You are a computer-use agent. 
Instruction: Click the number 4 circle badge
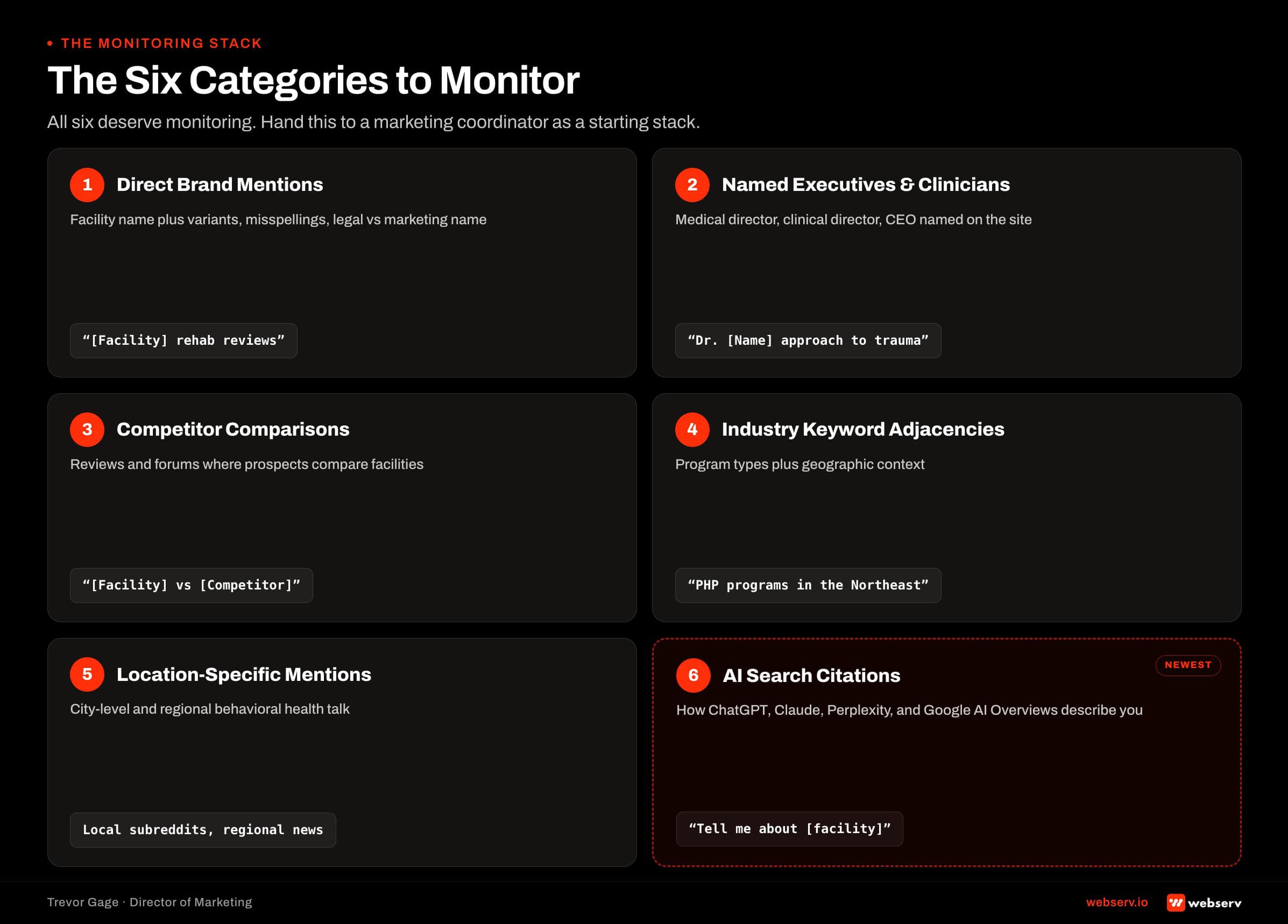coord(692,429)
